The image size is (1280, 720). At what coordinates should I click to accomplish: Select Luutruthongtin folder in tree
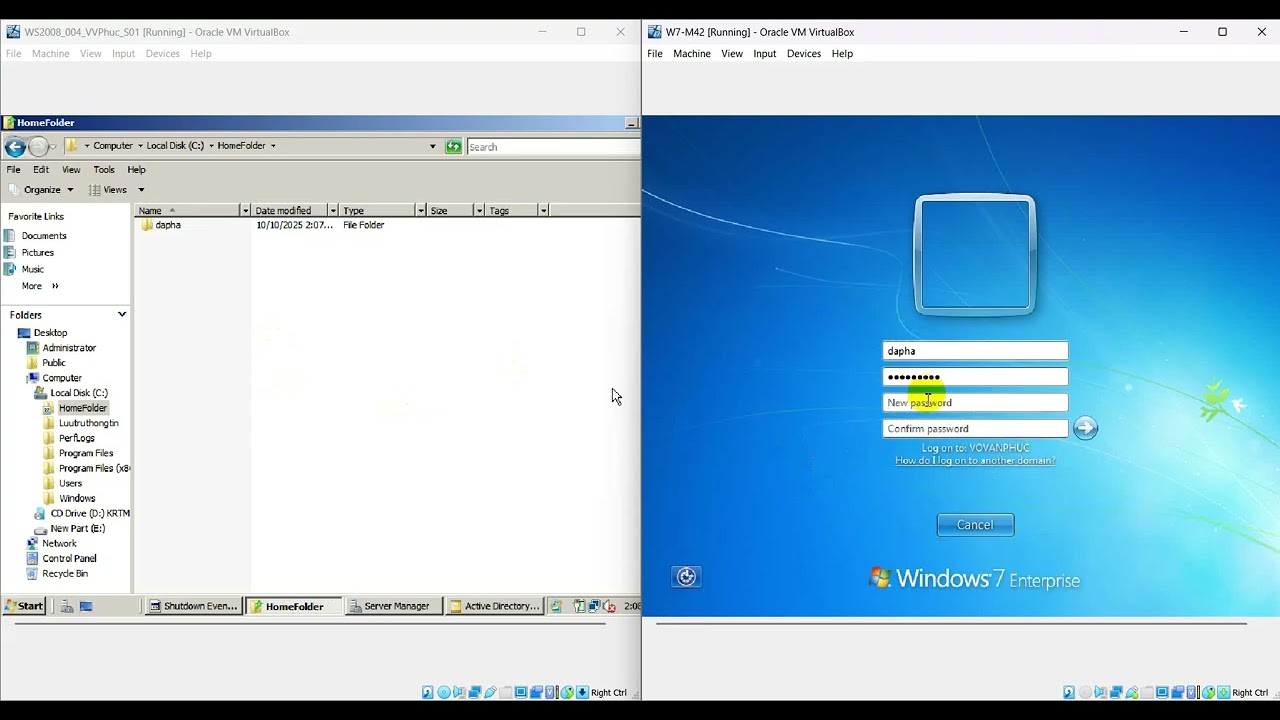click(88, 423)
